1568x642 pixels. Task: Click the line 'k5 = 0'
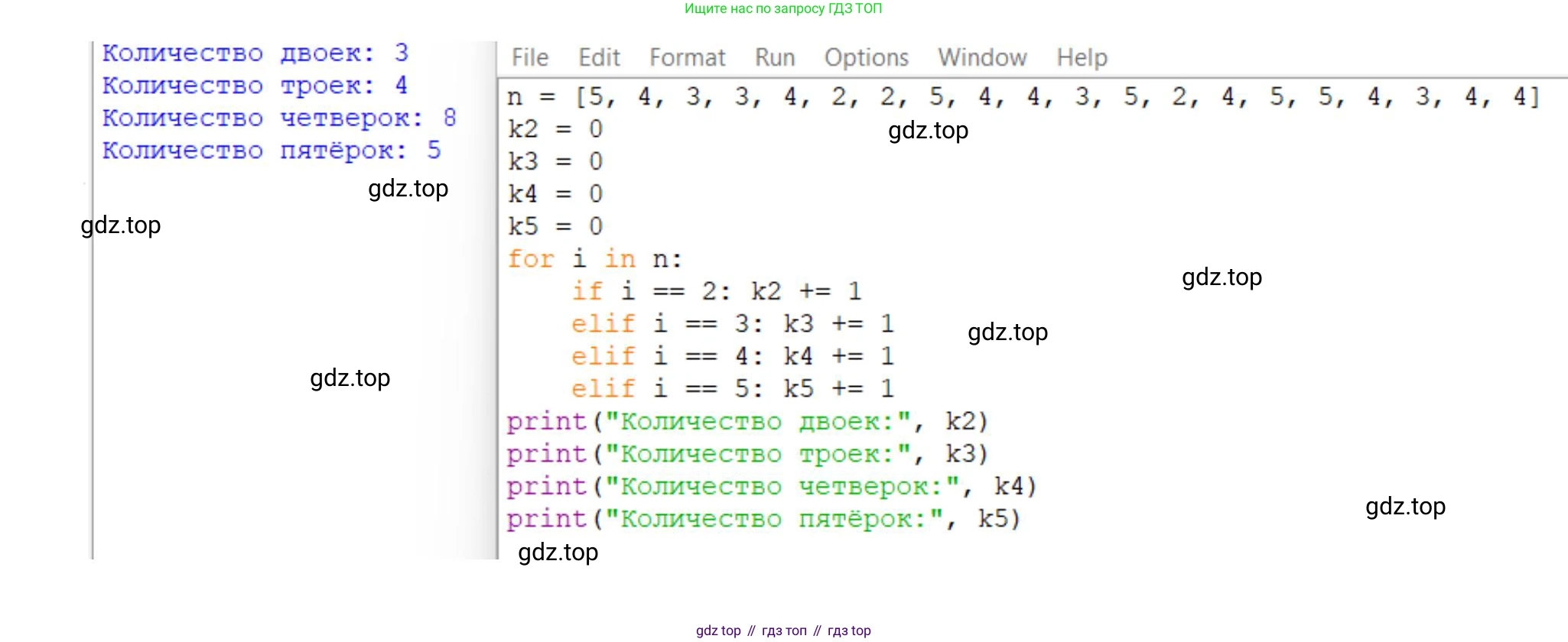[555, 227]
